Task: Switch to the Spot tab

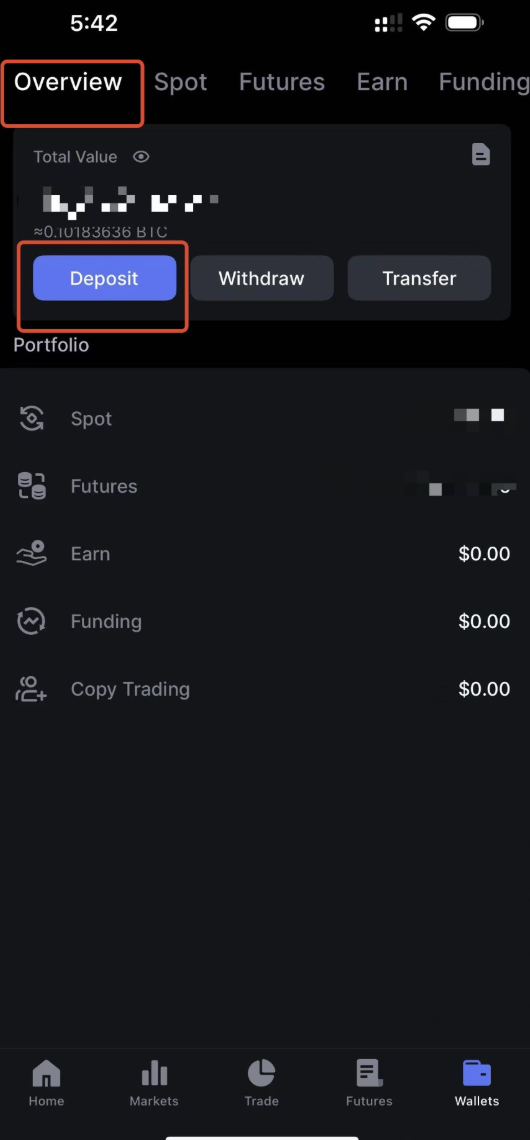Action: pyautogui.click(x=180, y=82)
